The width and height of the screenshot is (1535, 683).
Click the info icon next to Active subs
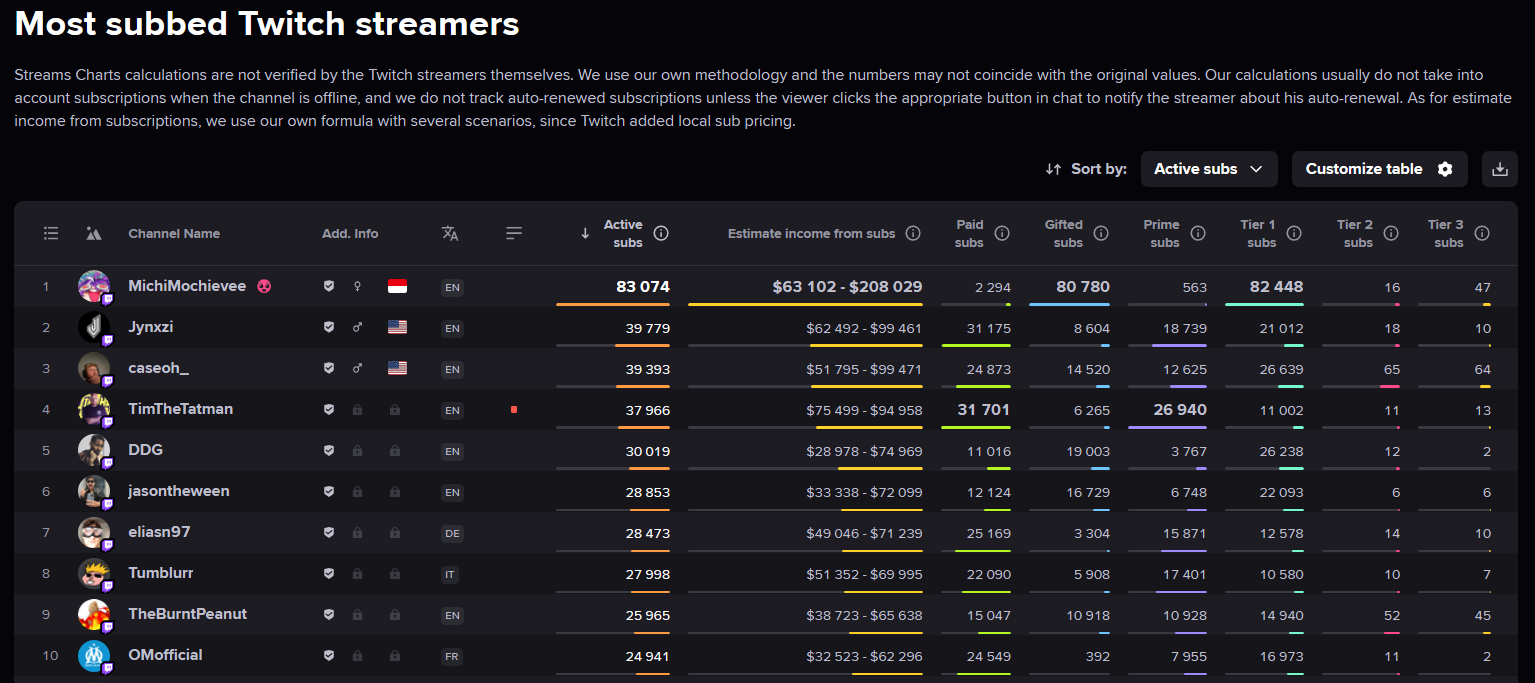pos(661,233)
